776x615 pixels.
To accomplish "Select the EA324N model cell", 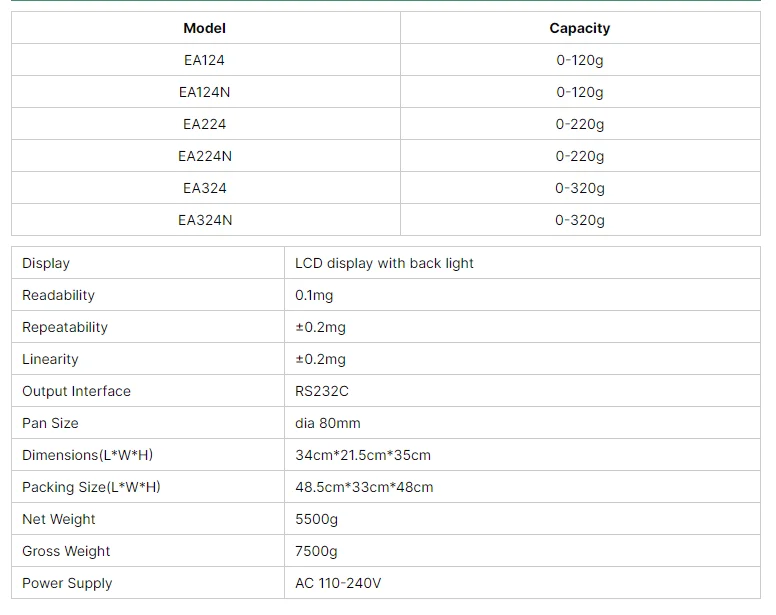I will click(204, 220).
